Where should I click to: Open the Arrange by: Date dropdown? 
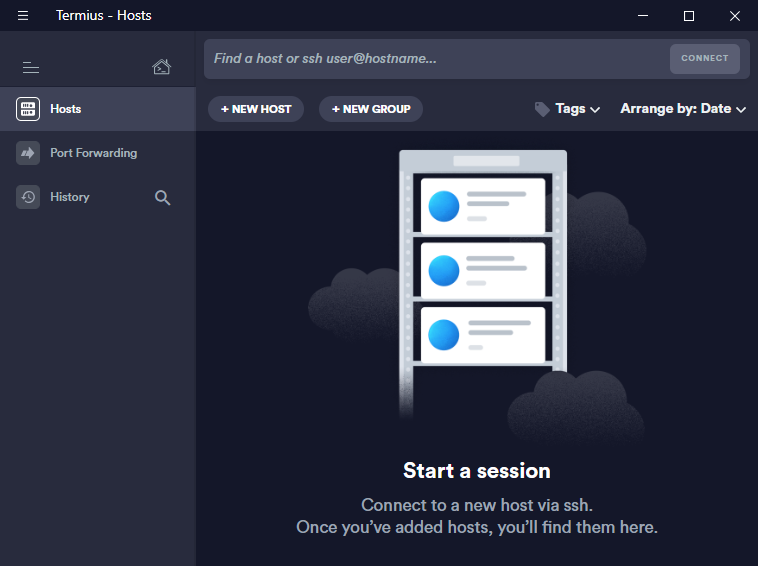tap(683, 109)
